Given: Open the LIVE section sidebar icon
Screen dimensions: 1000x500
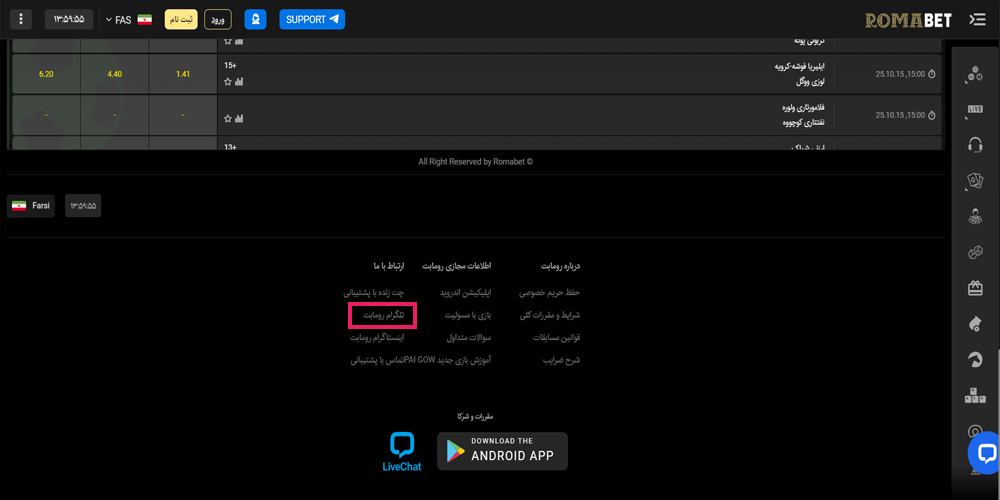Looking at the screenshot, I should (x=974, y=110).
